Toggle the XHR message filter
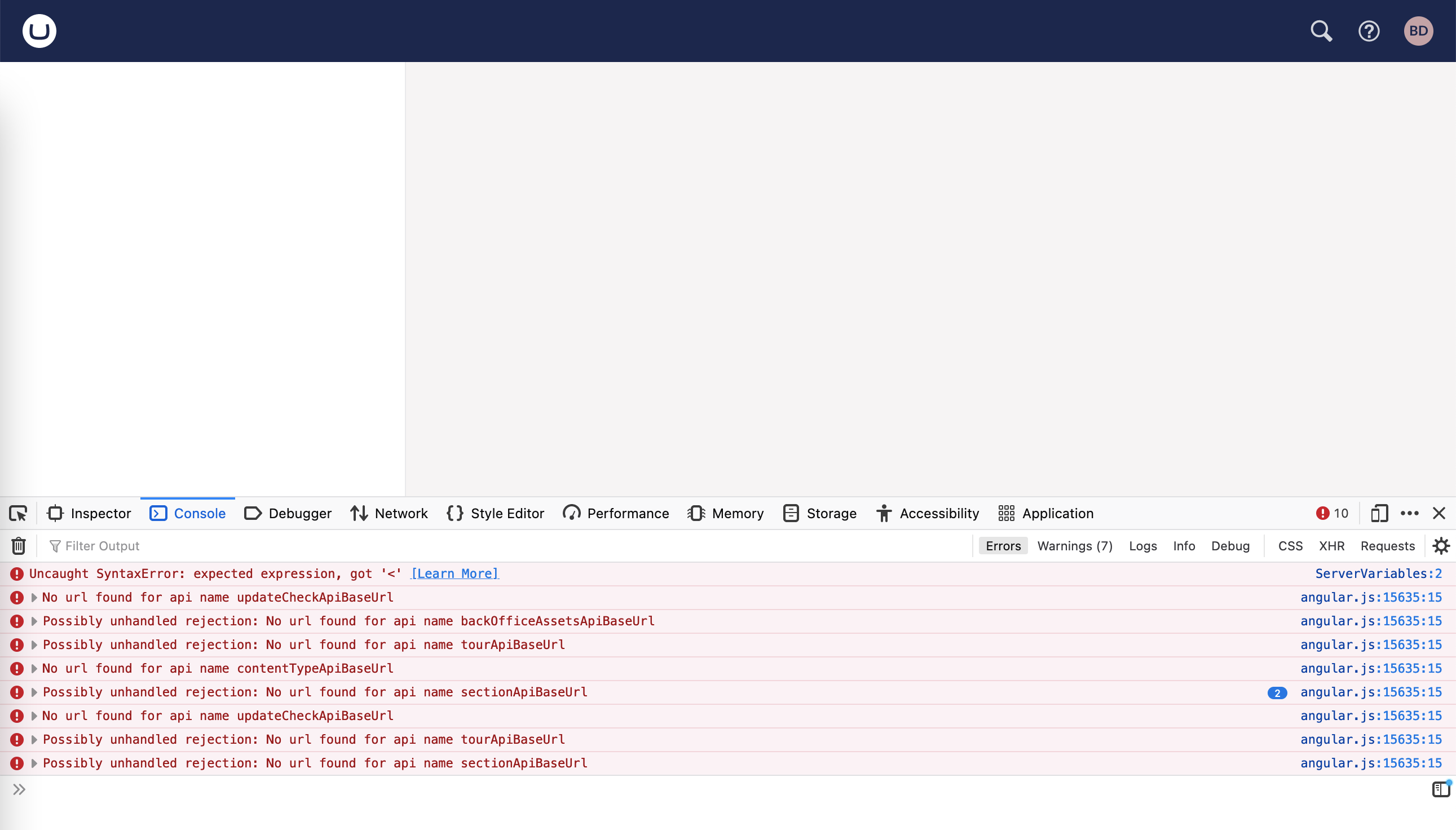1456x830 pixels. 1331,546
